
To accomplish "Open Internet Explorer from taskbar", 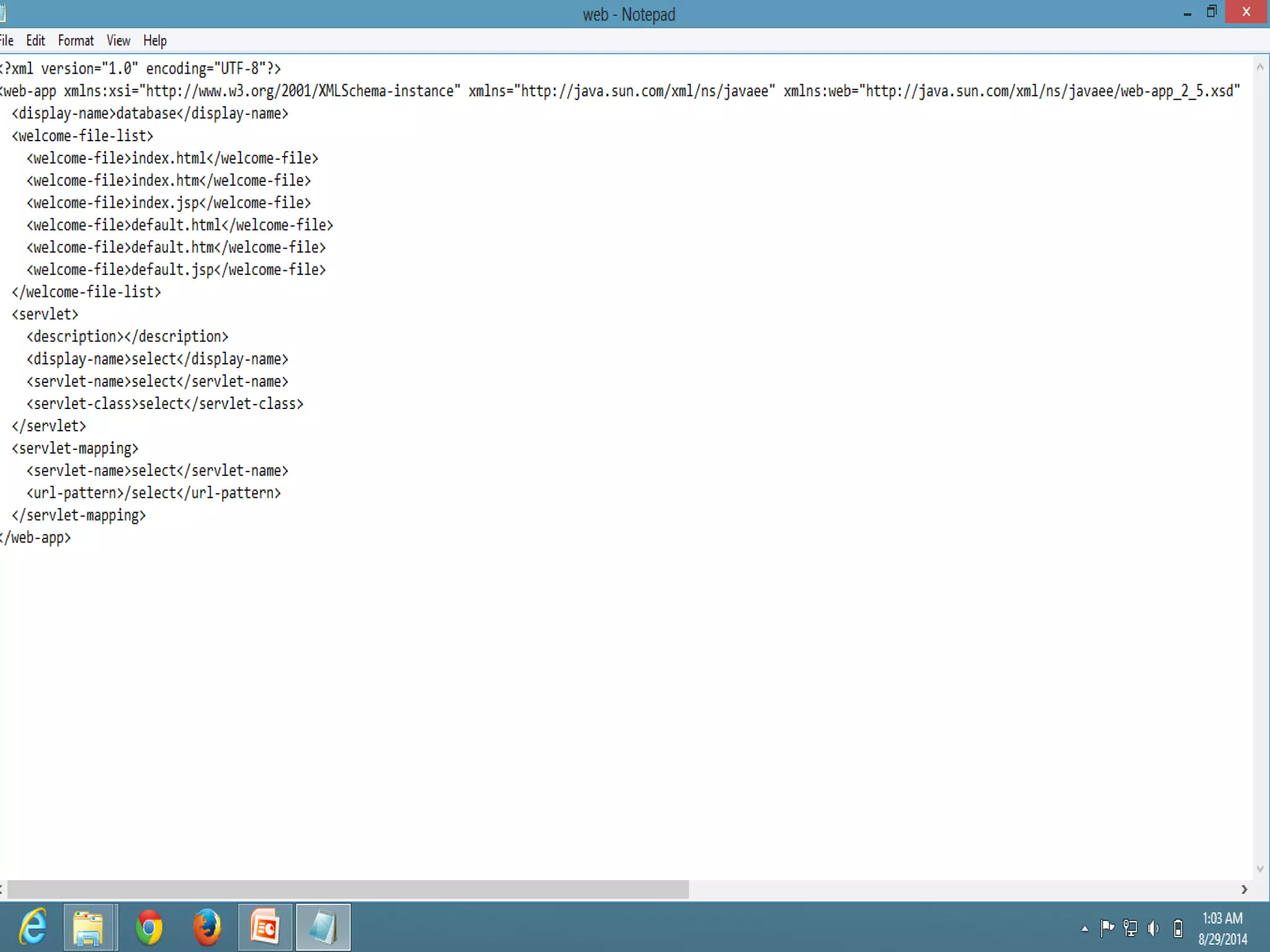I will click(32, 927).
